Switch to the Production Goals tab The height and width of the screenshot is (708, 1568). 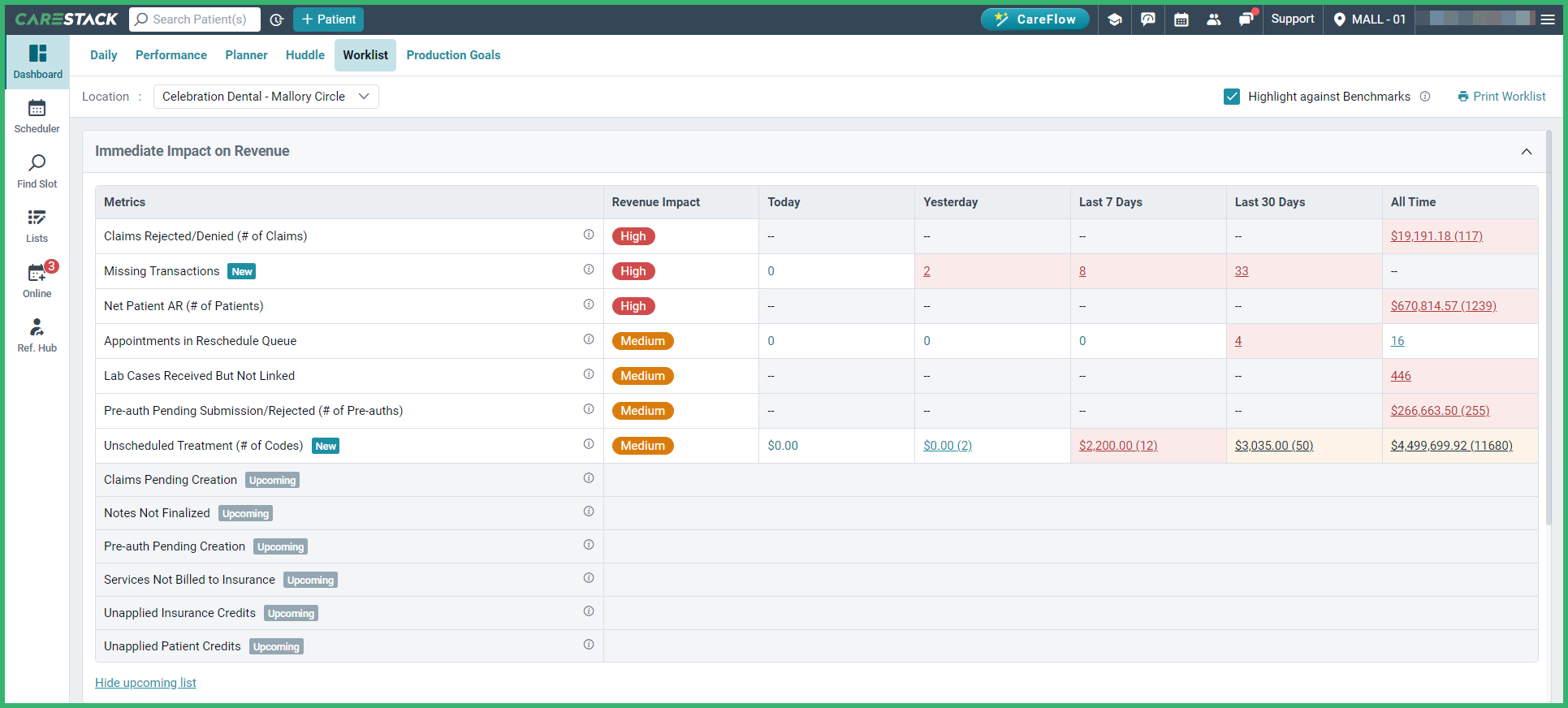[453, 55]
